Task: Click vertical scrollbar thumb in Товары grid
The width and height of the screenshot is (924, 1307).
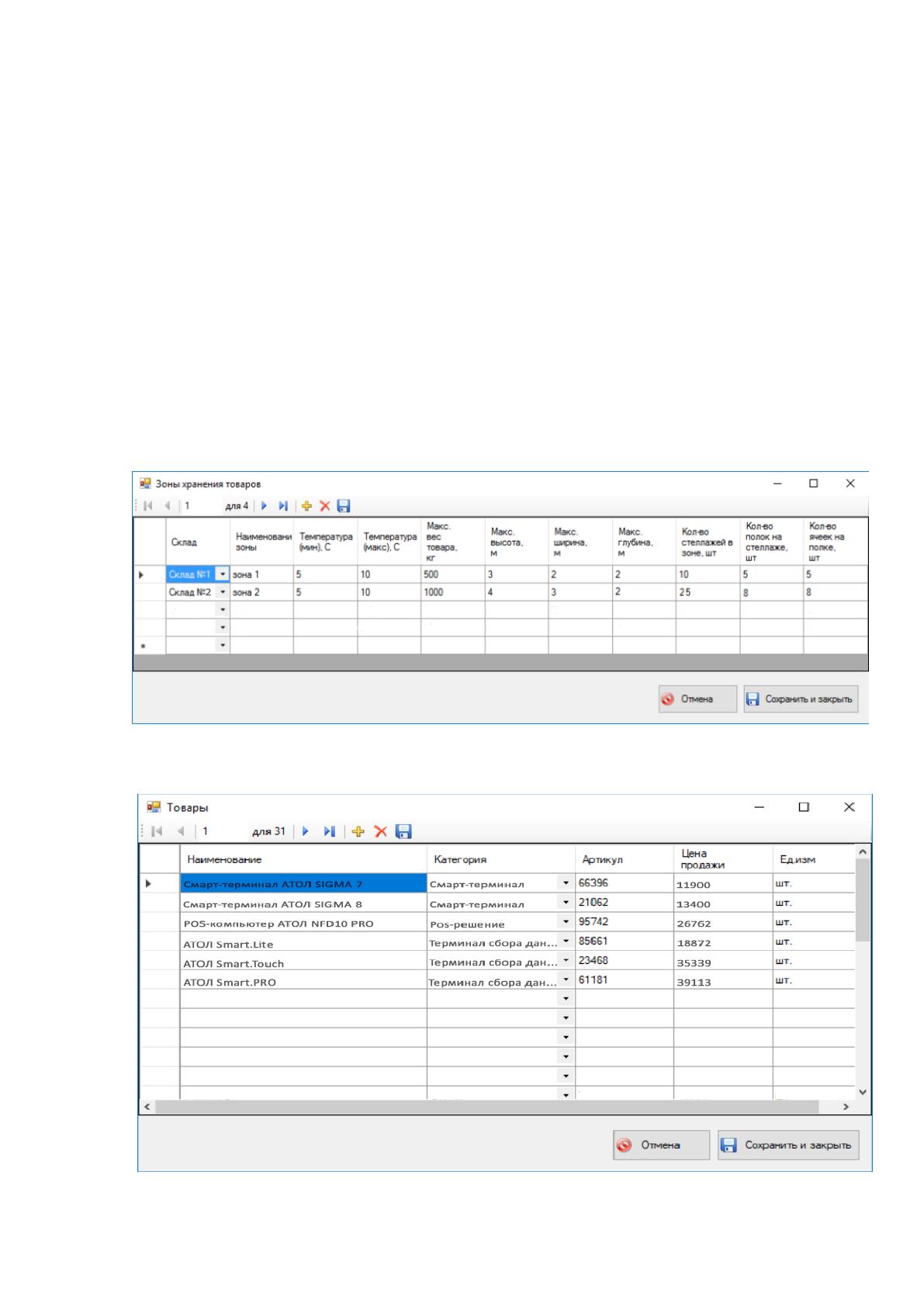Action: coord(863,901)
